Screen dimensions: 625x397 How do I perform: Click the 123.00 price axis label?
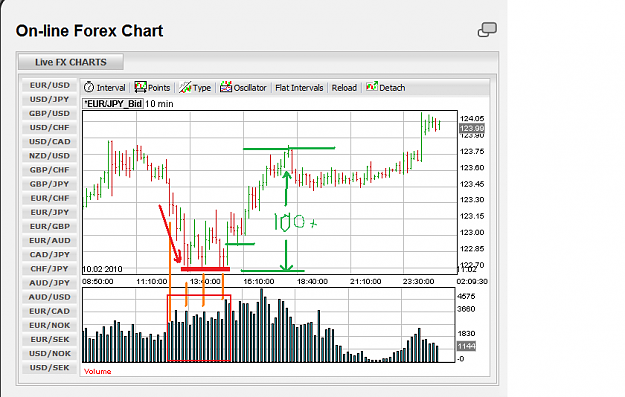pos(472,232)
